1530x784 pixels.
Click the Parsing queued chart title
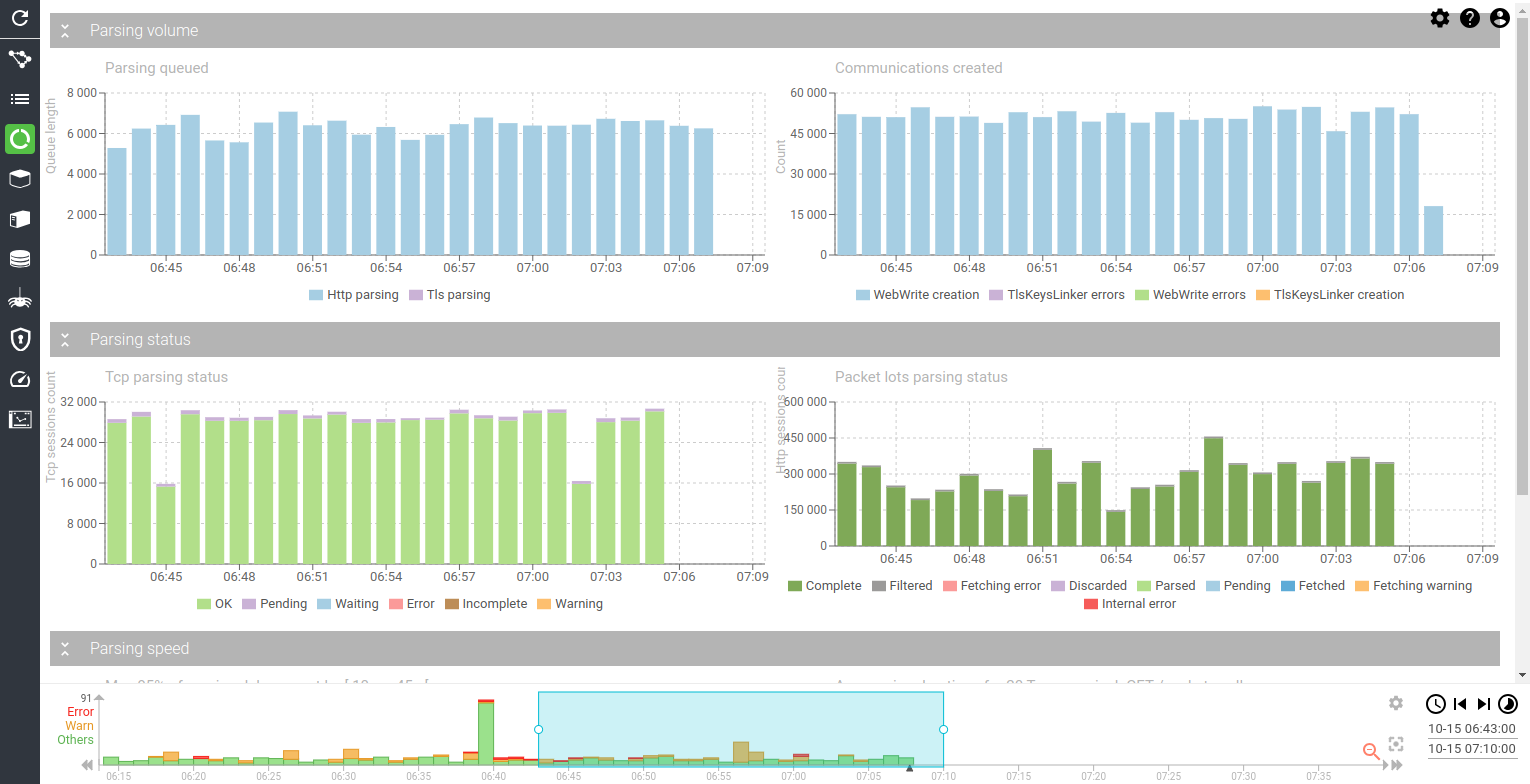[157, 68]
